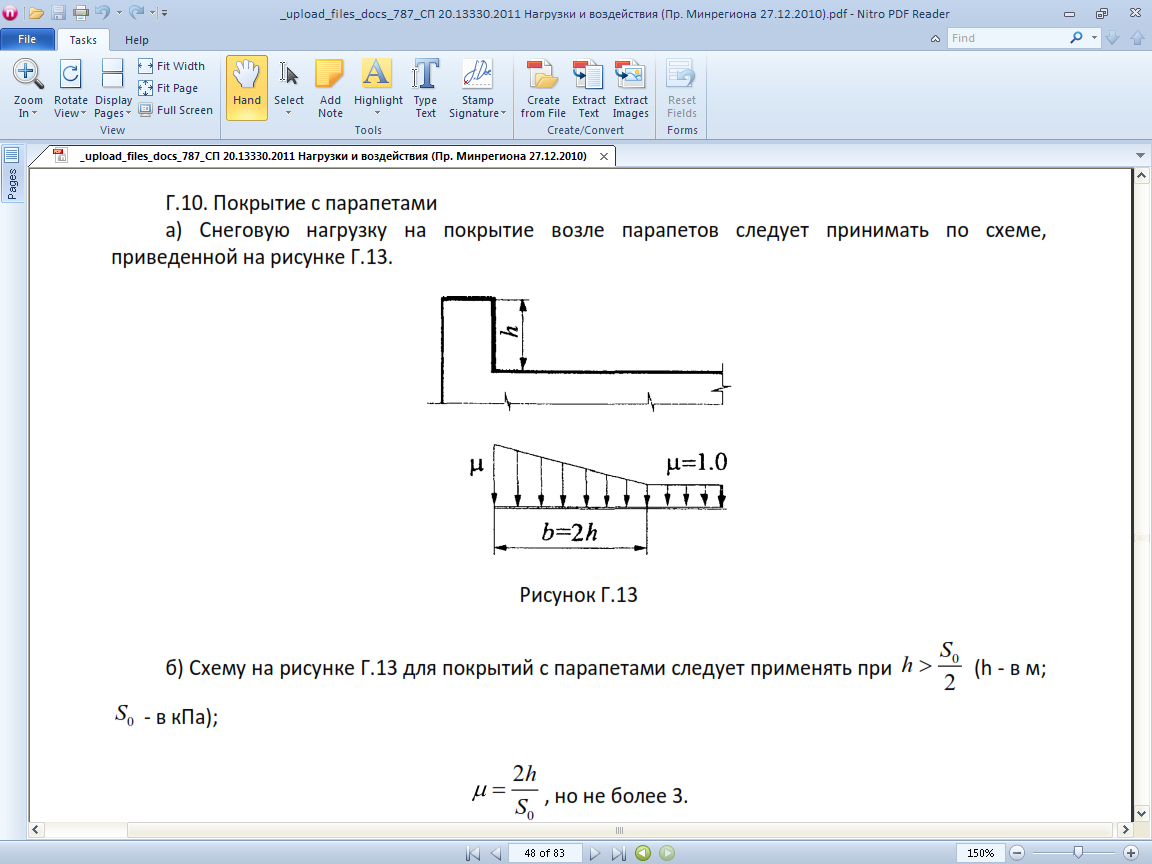Image resolution: width=1152 pixels, height=864 pixels.
Task: Close the open PDF document tab
Action: 604,156
